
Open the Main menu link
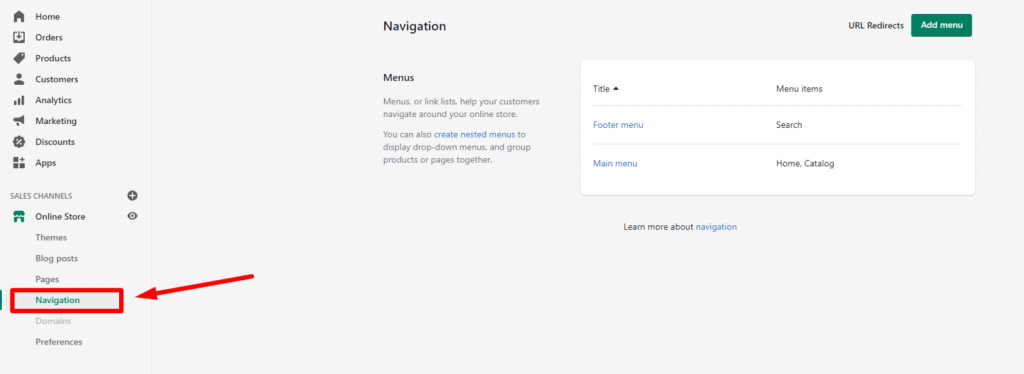615,164
